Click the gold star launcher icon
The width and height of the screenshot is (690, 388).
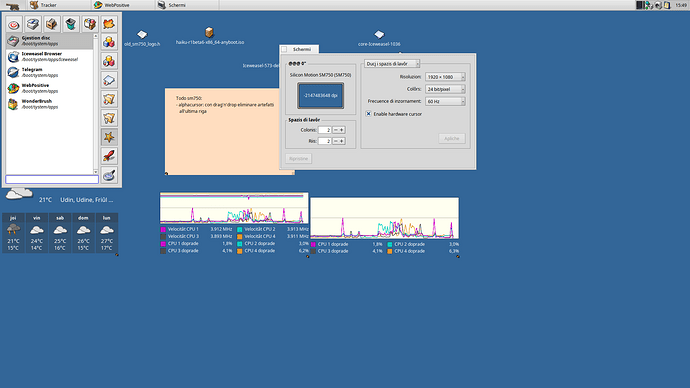pyautogui.click(x=109, y=137)
